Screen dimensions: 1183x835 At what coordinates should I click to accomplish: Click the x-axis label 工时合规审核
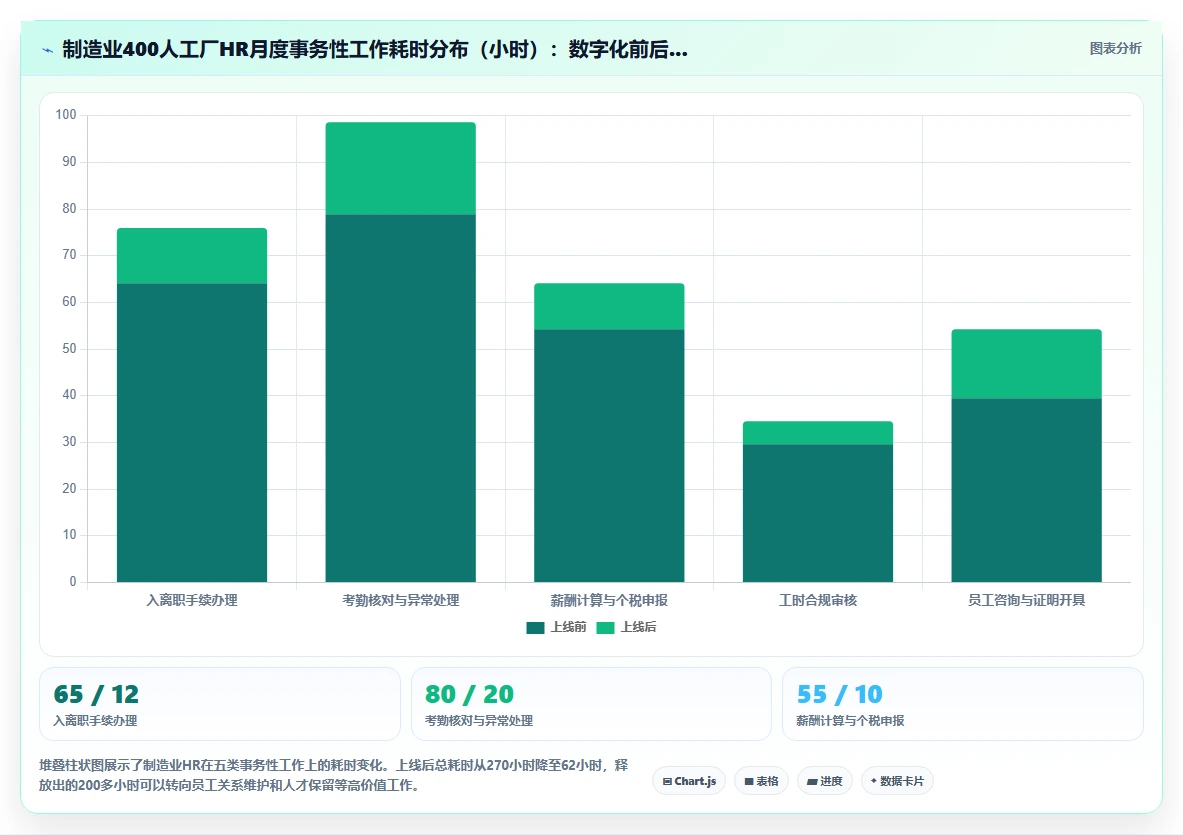click(818, 600)
